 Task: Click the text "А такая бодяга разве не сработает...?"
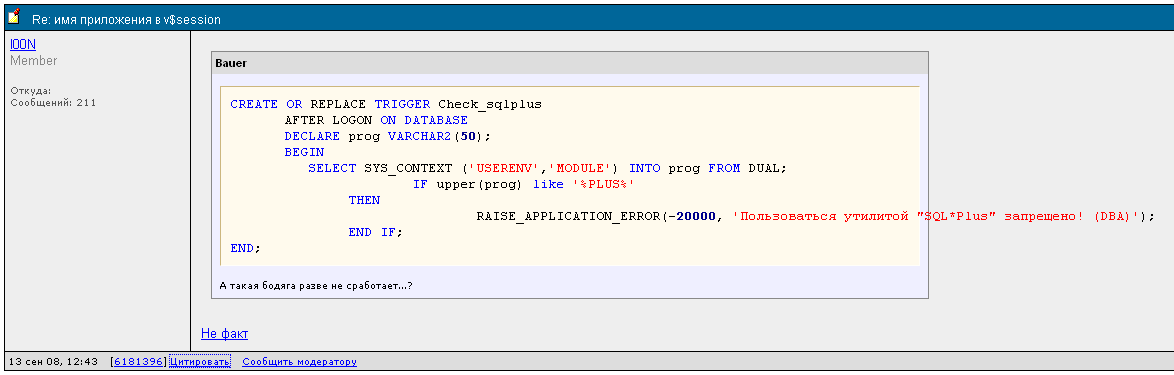pos(317,285)
